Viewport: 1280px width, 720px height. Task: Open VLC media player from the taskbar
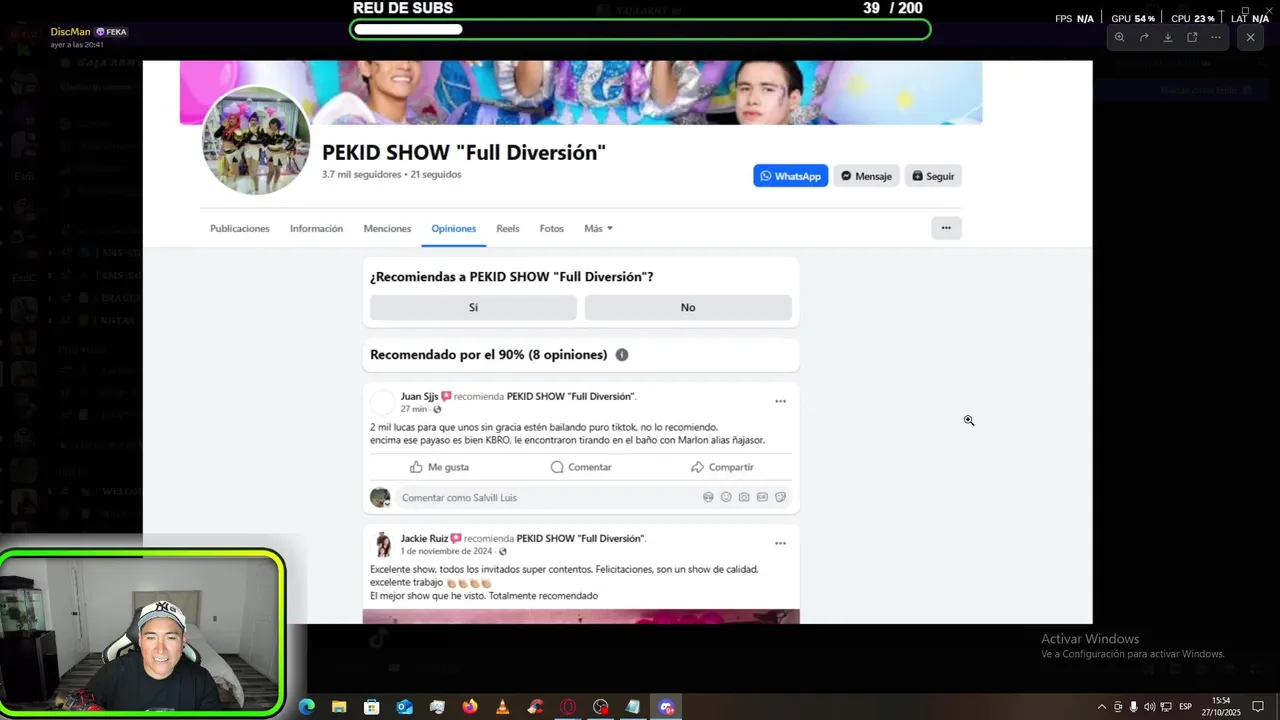502,707
